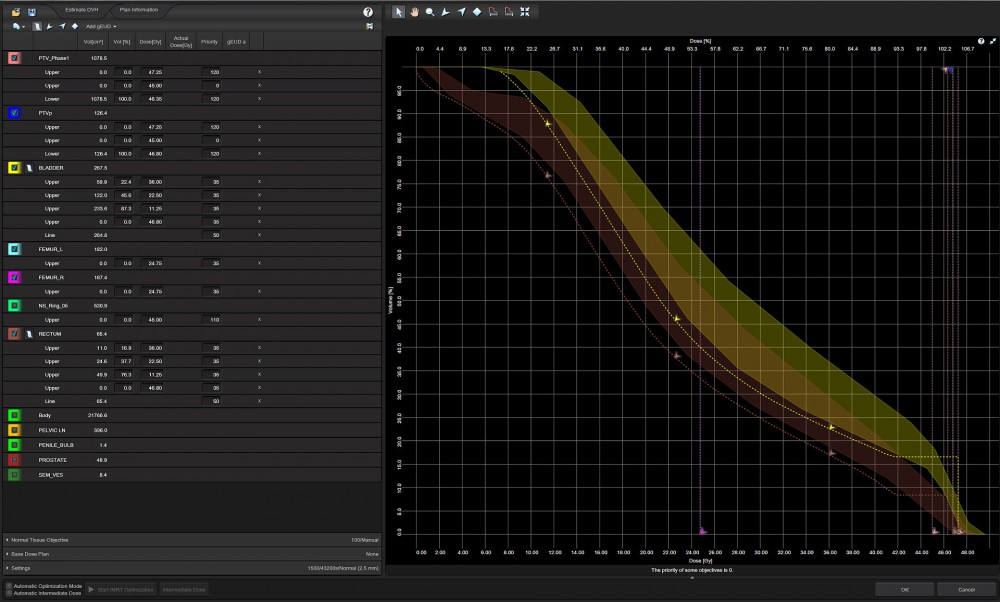The width and height of the screenshot is (1000, 602).
Task: Toggle the FEMUR_L structure checkbox
Action: coord(14,249)
